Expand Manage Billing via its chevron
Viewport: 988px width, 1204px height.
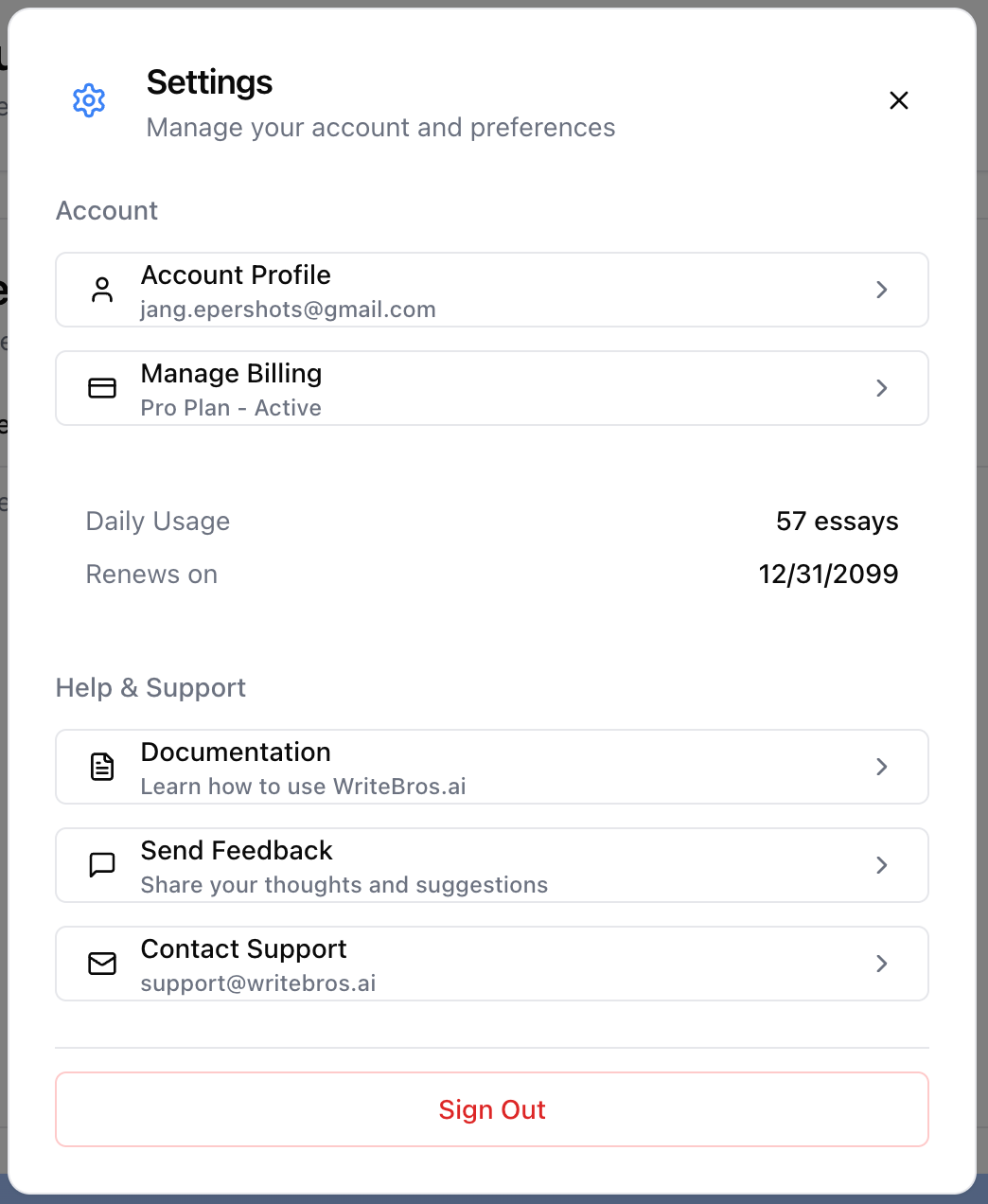click(882, 388)
